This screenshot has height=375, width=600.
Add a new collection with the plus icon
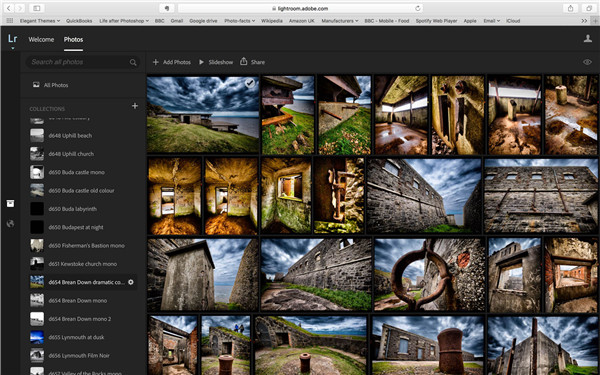pos(135,106)
